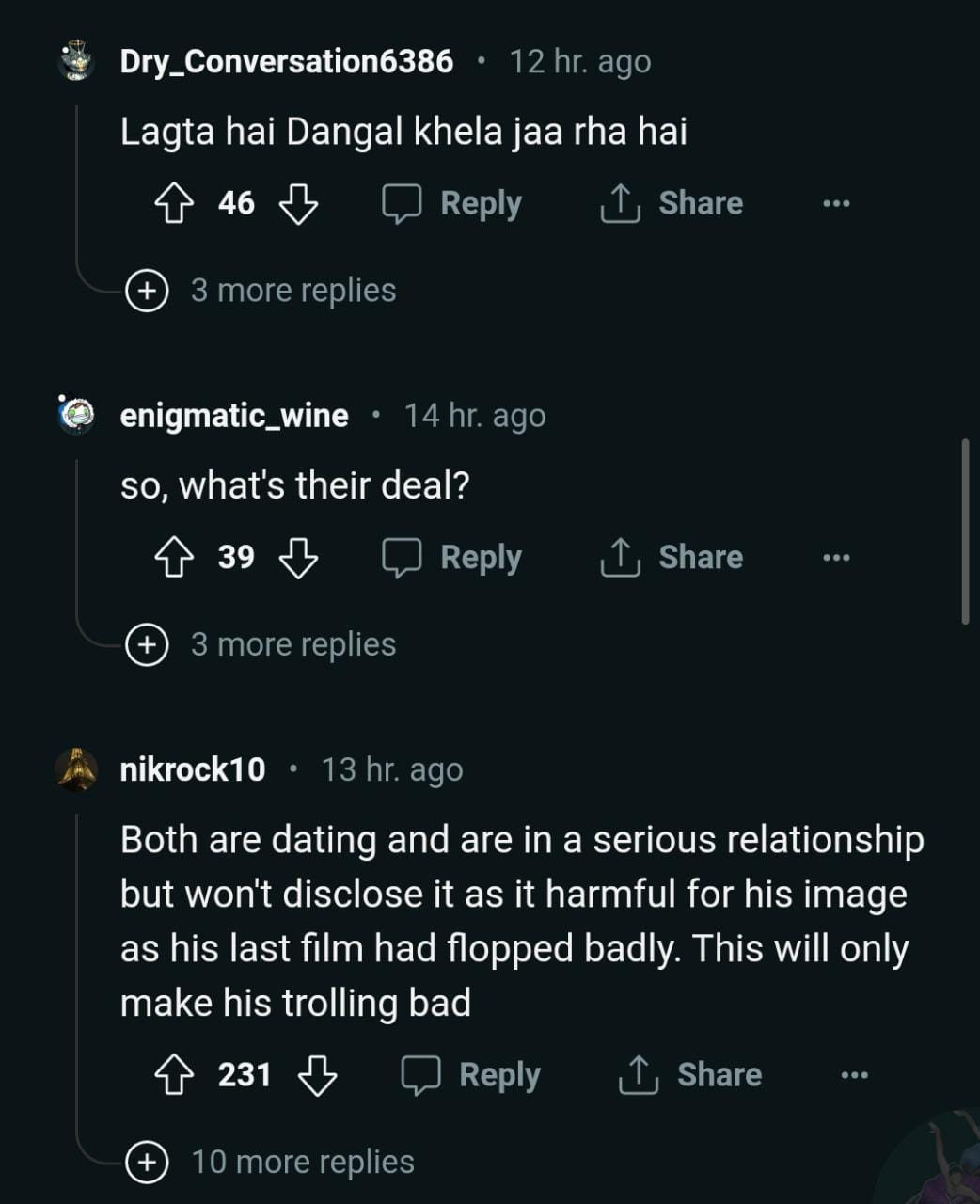Image resolution: width=980 pixels, height=1204 pixels.
Task: Open more options for Dry_Conversation6386's comment
Action: click(x=835, y=203)
